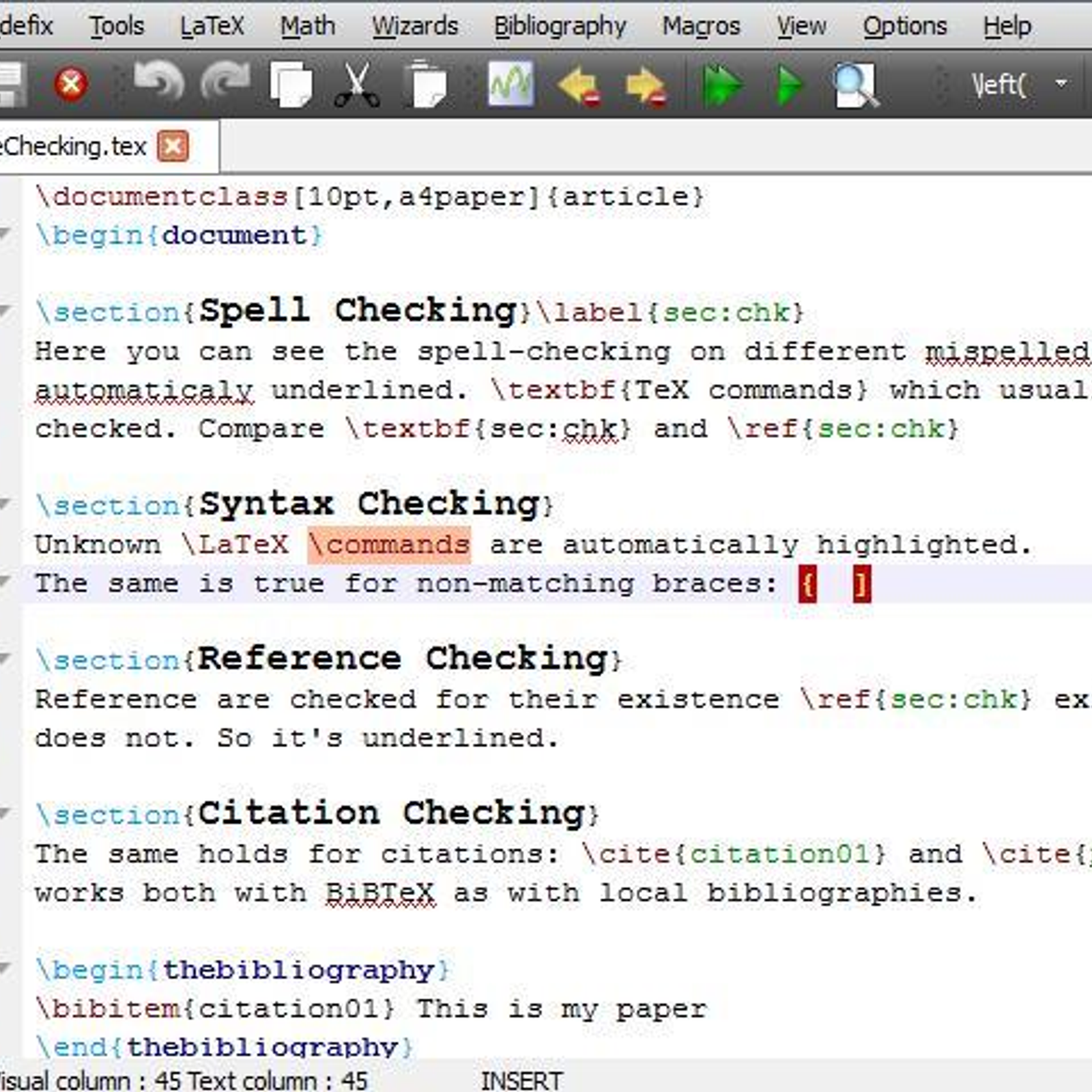Cut selection with scissors icon
Image resolution: width=1092 pixels, height=1092 pixels.
(357, 85)
